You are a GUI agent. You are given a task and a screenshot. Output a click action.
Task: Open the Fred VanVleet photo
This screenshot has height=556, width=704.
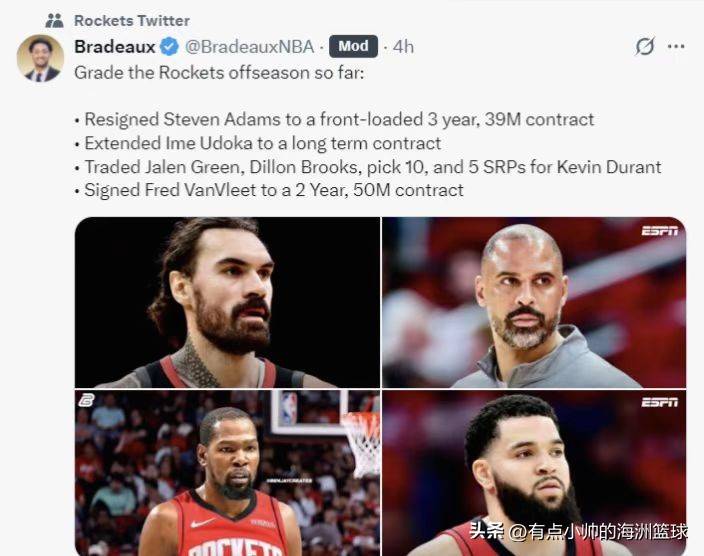point(534,473)
